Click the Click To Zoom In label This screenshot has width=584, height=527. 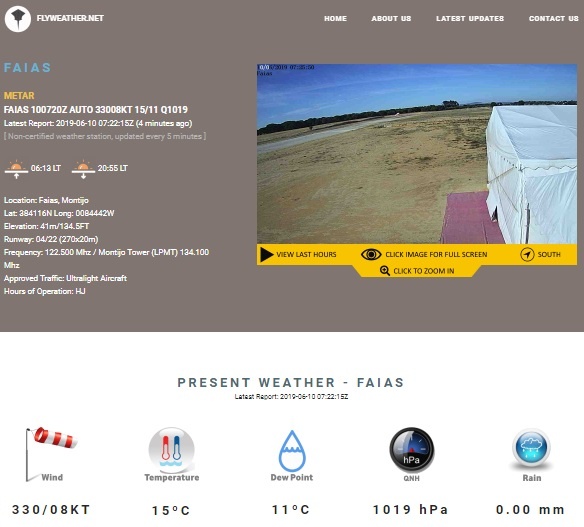424,271
